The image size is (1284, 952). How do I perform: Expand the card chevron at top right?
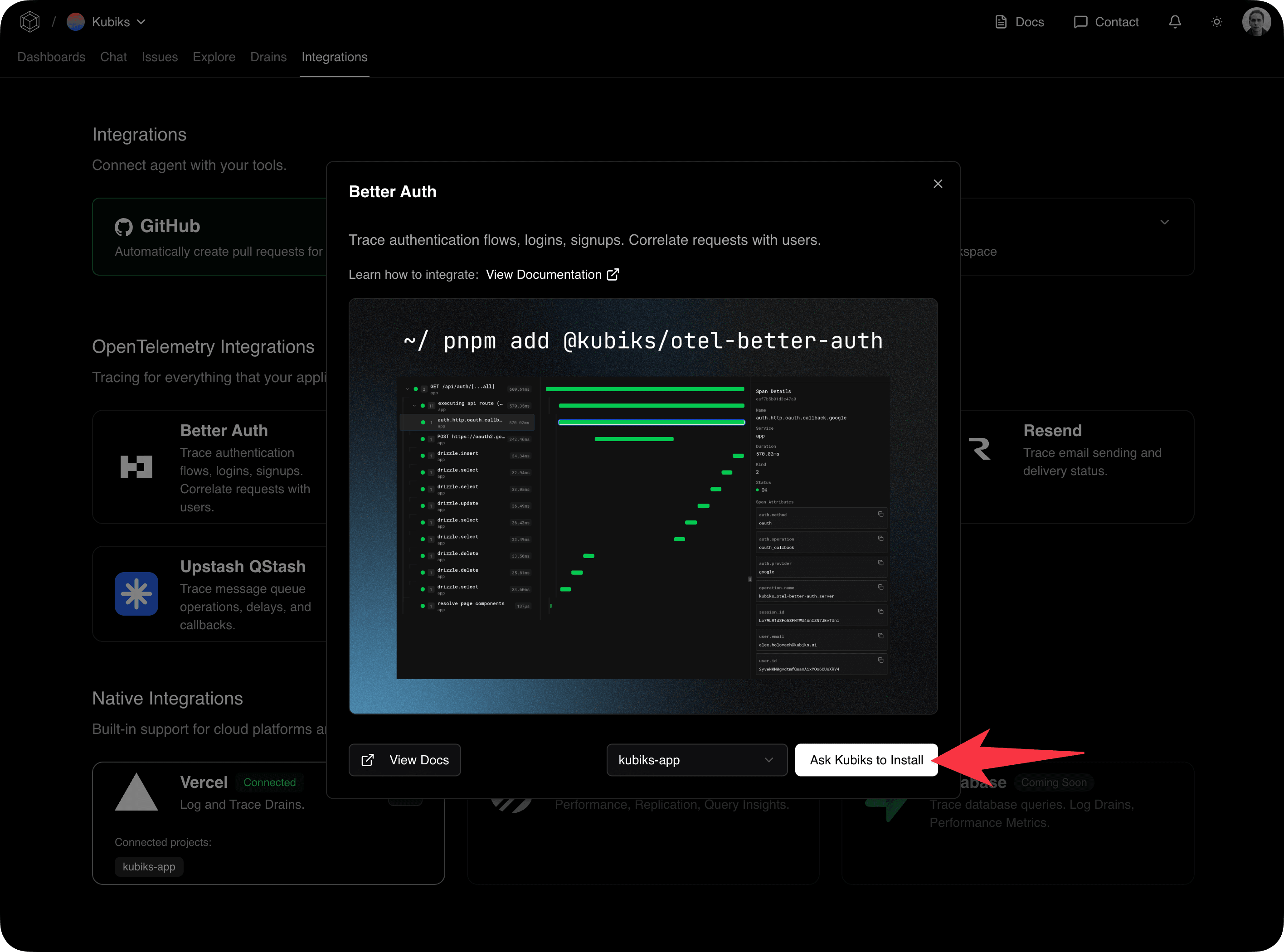tap(1164, 223)
